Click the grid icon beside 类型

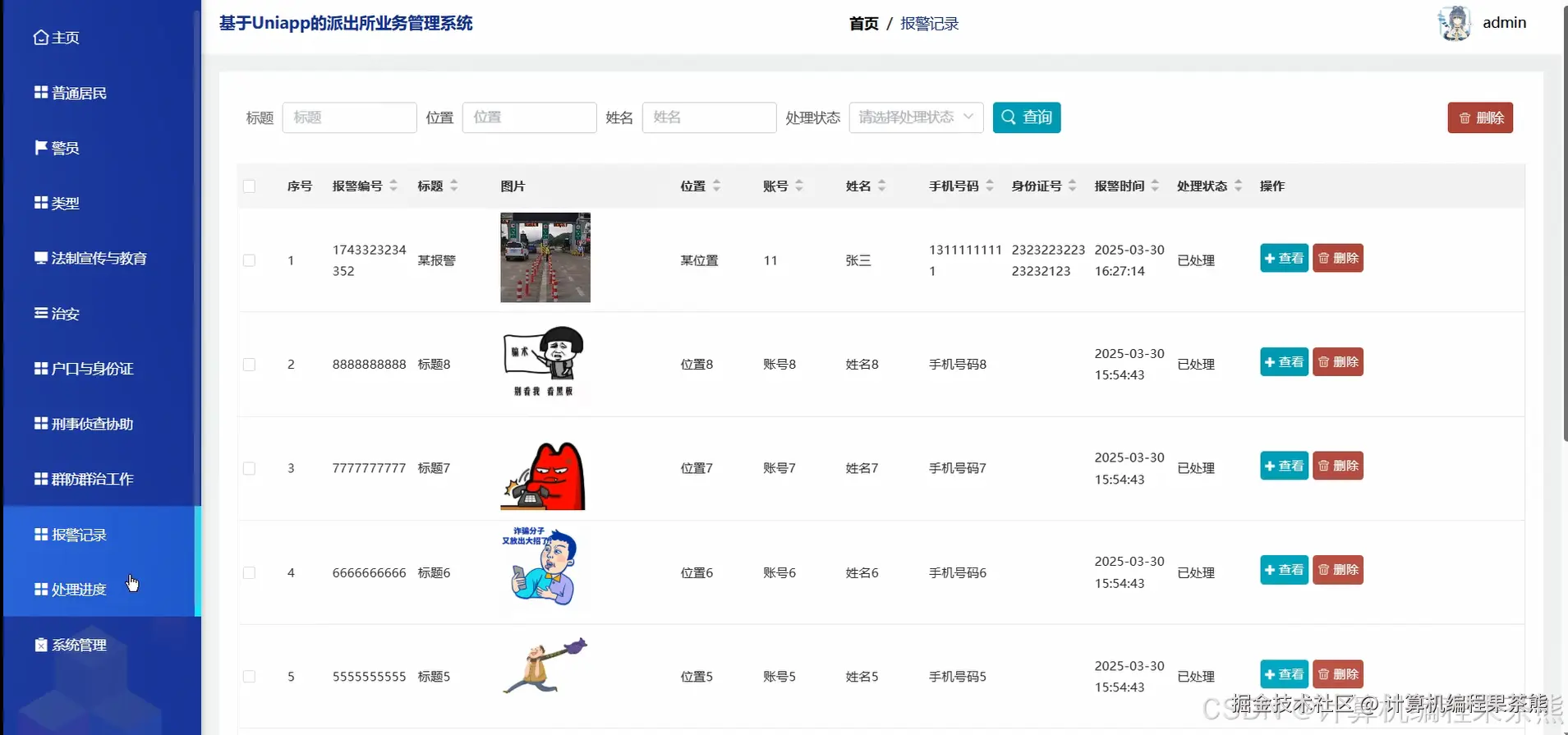point(41,202)
